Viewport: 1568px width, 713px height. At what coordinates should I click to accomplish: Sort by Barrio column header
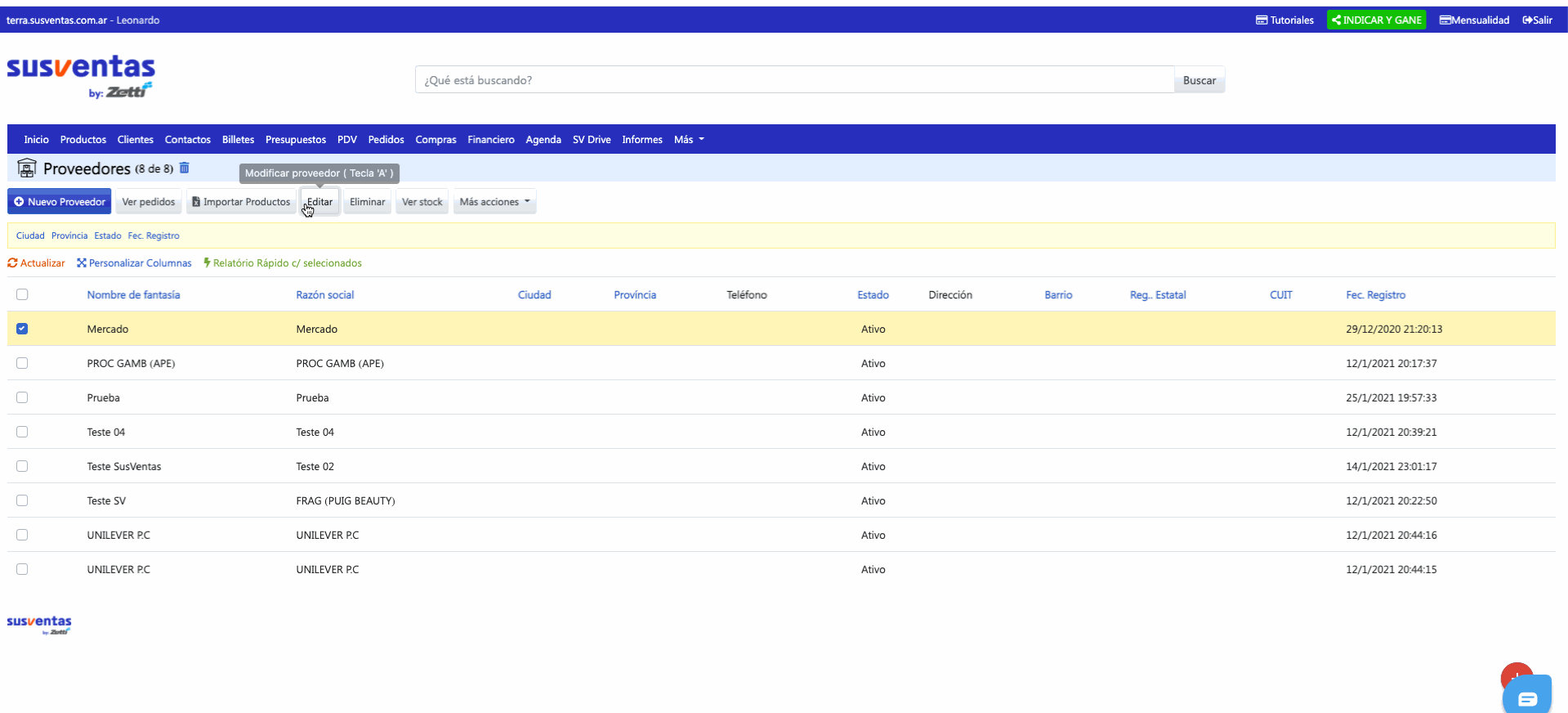(x=1058, y=294)
